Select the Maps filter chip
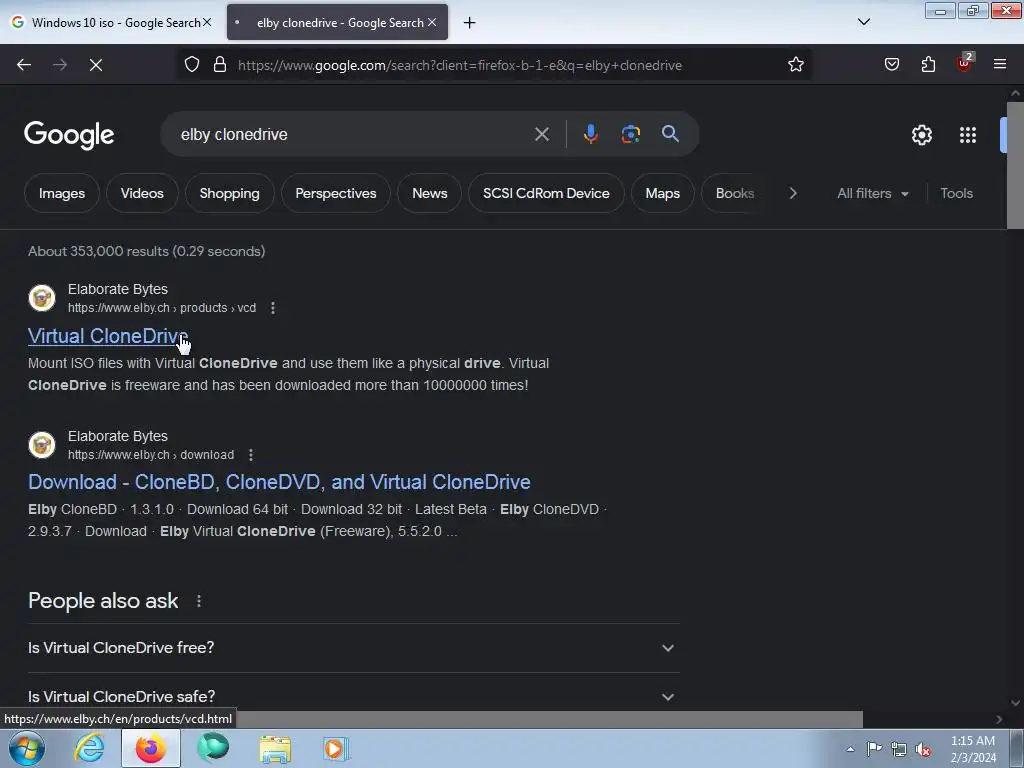Screen dimensions: 1024x768 pyautogui.click(x=662, y=194)
